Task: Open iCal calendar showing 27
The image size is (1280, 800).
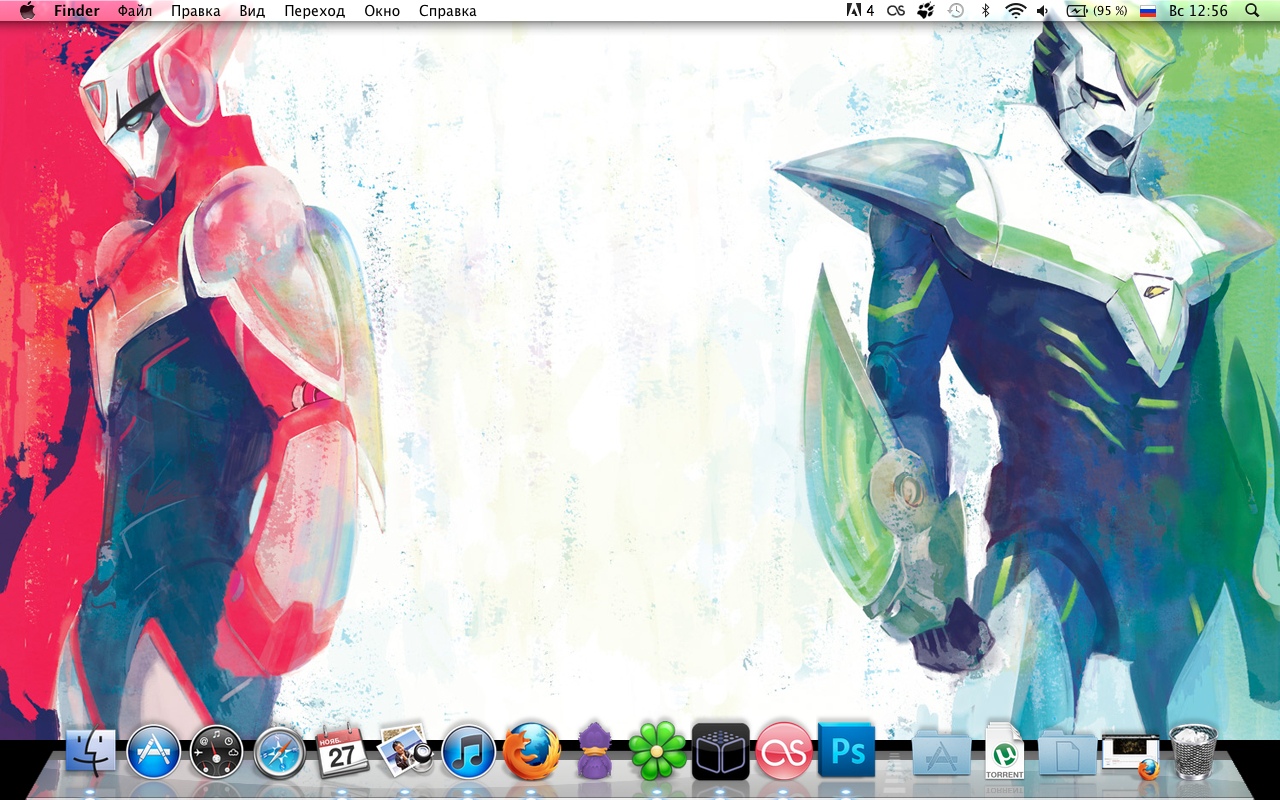Action: click(342, 752)
